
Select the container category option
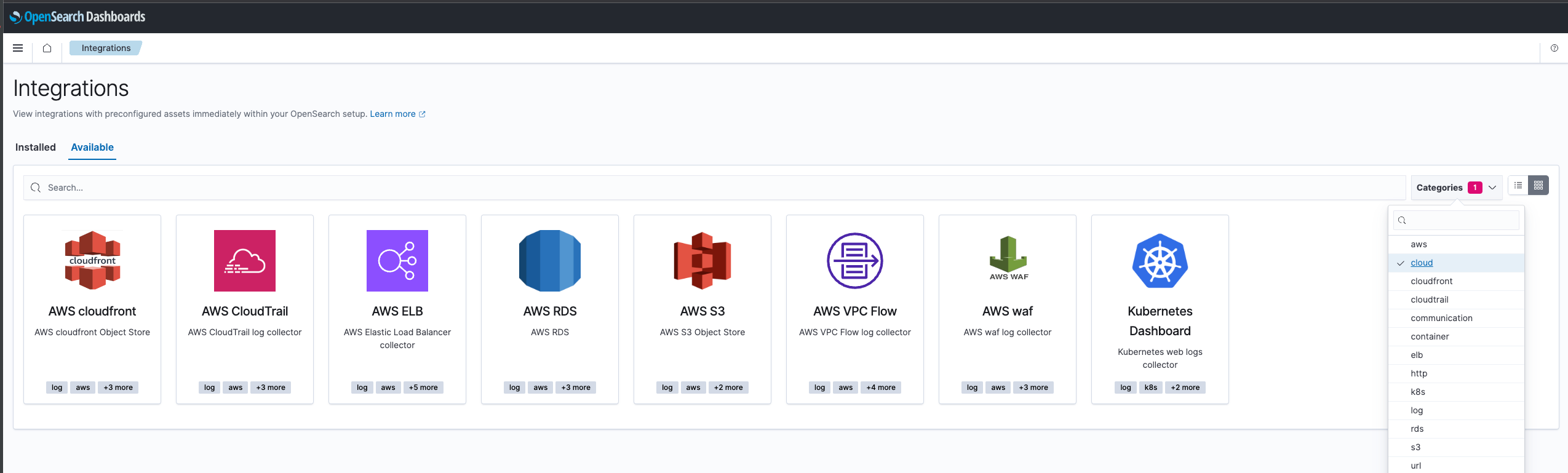pos(1456,336)
